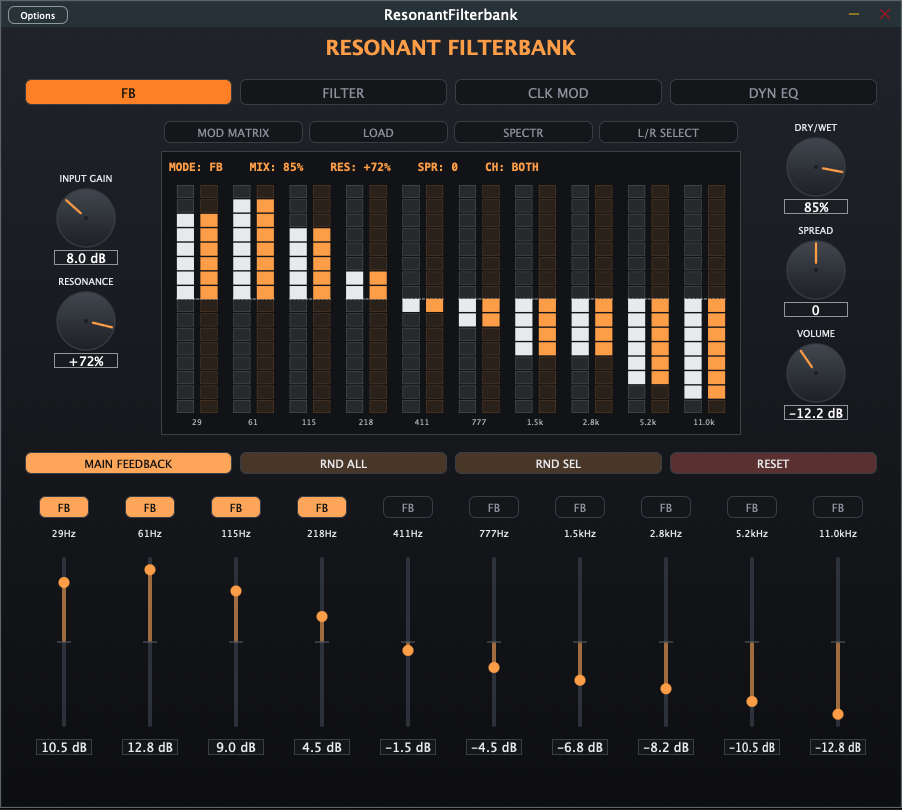Edit the -10.5 dB band gain field

(x=752, y=747)
